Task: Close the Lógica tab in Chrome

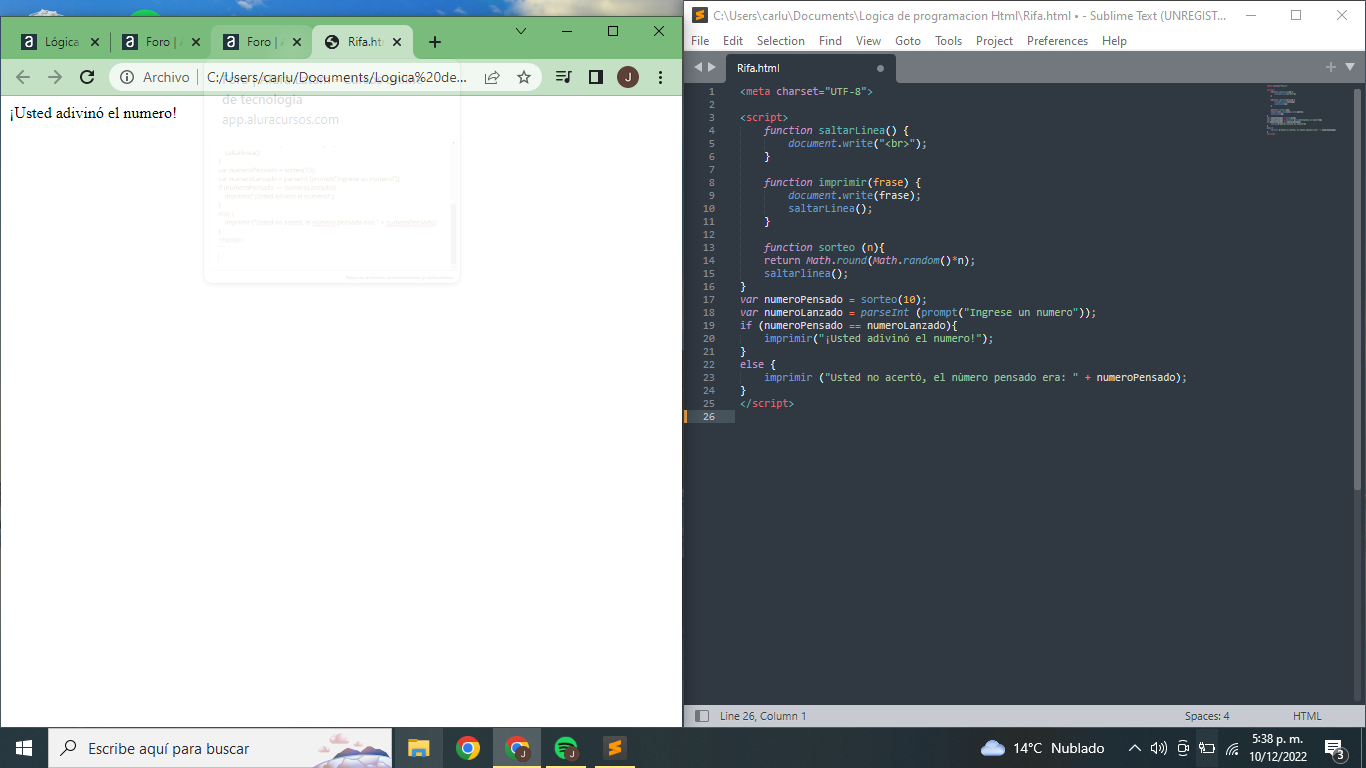Action: click(x=95, y=42)
